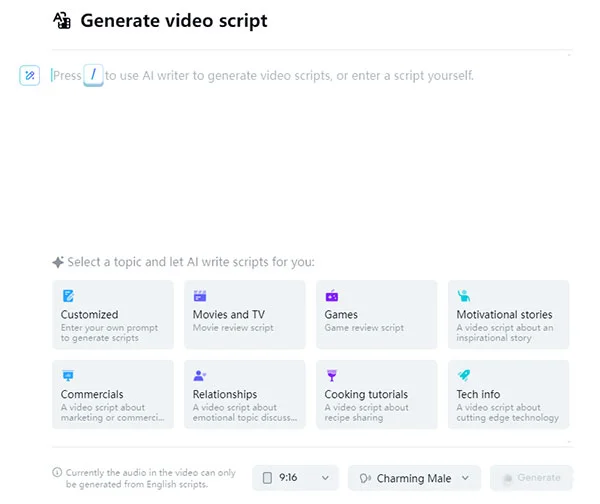Choose the Movies and TV topic
The image size is (600, 504).
[x=245, y=314]
